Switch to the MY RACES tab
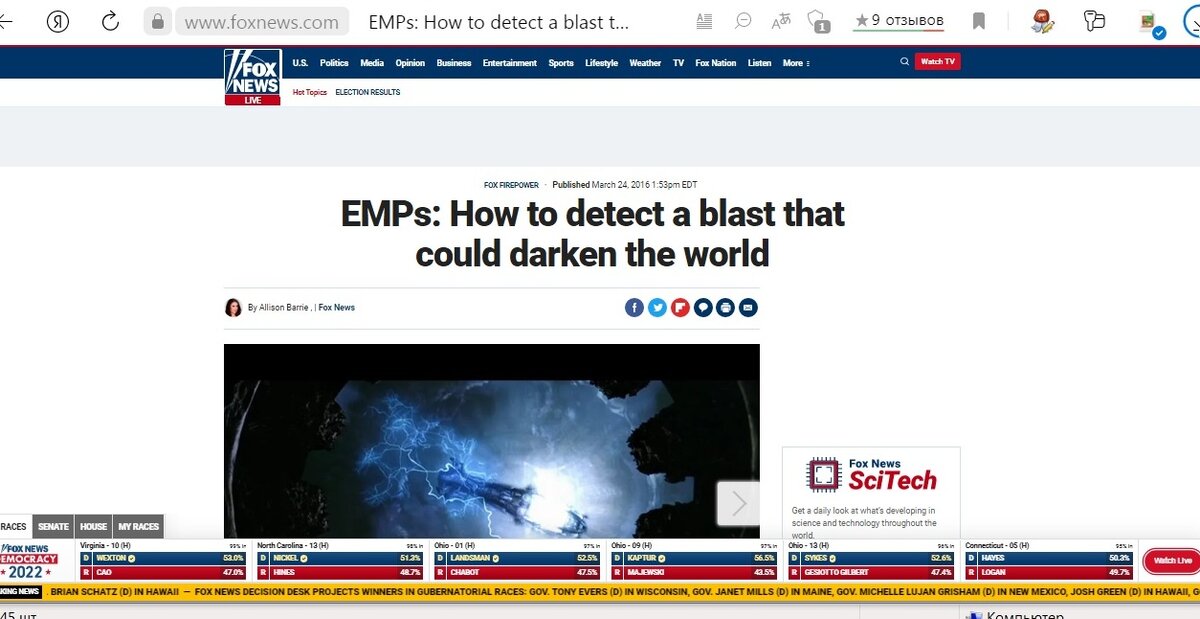This screenshot has width=1200, height=619. pyautogui.click(x=138, y=527)
